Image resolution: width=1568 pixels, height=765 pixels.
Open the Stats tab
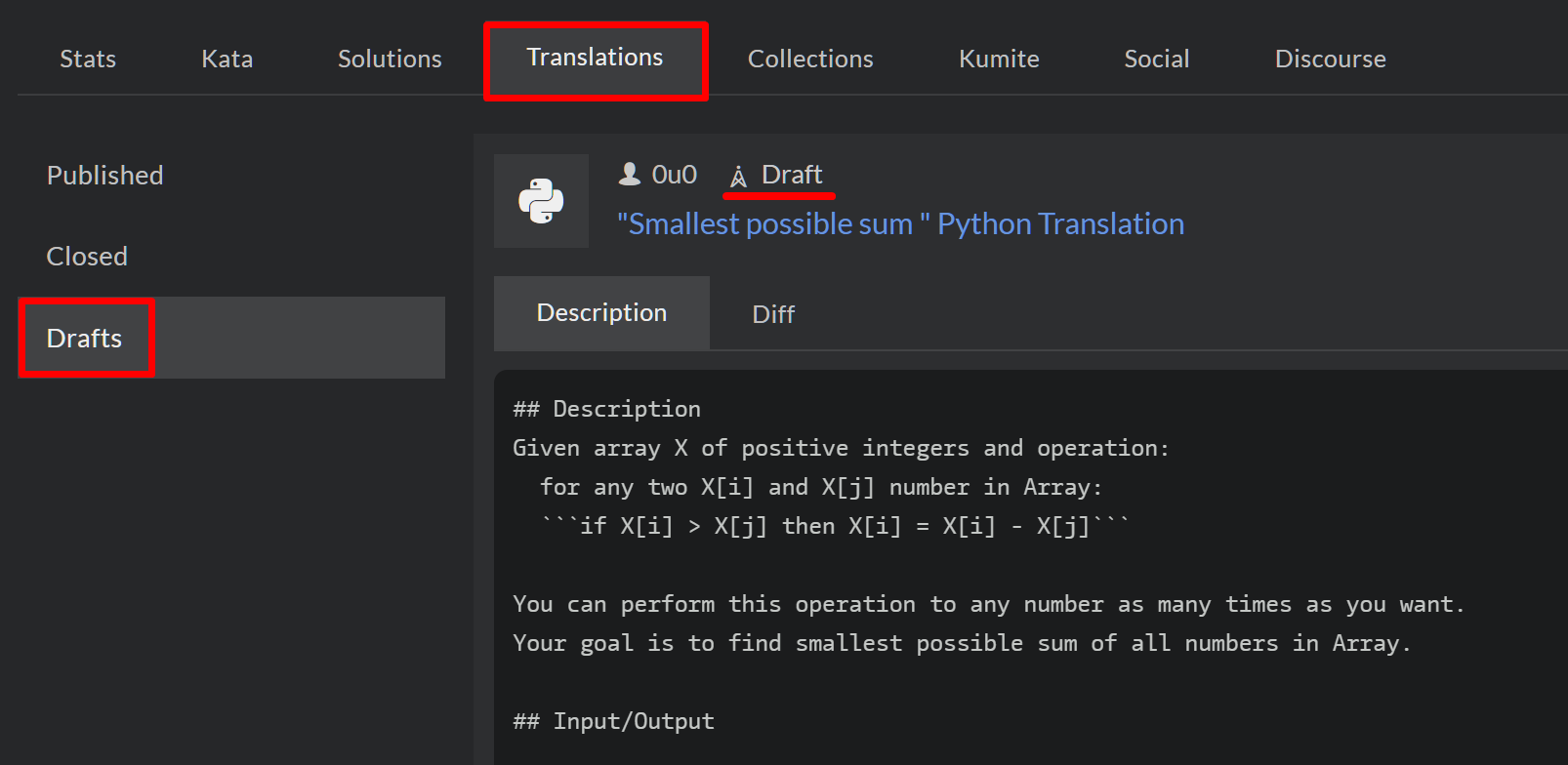point(88,59)
